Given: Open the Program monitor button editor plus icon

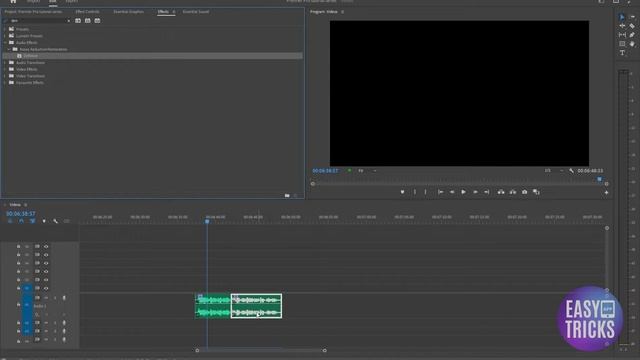Looking at the screenshot, I should 607,193.
